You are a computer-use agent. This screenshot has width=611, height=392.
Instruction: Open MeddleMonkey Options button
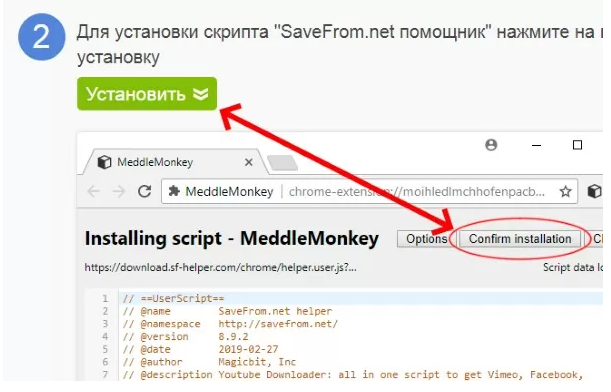point(426,238)
